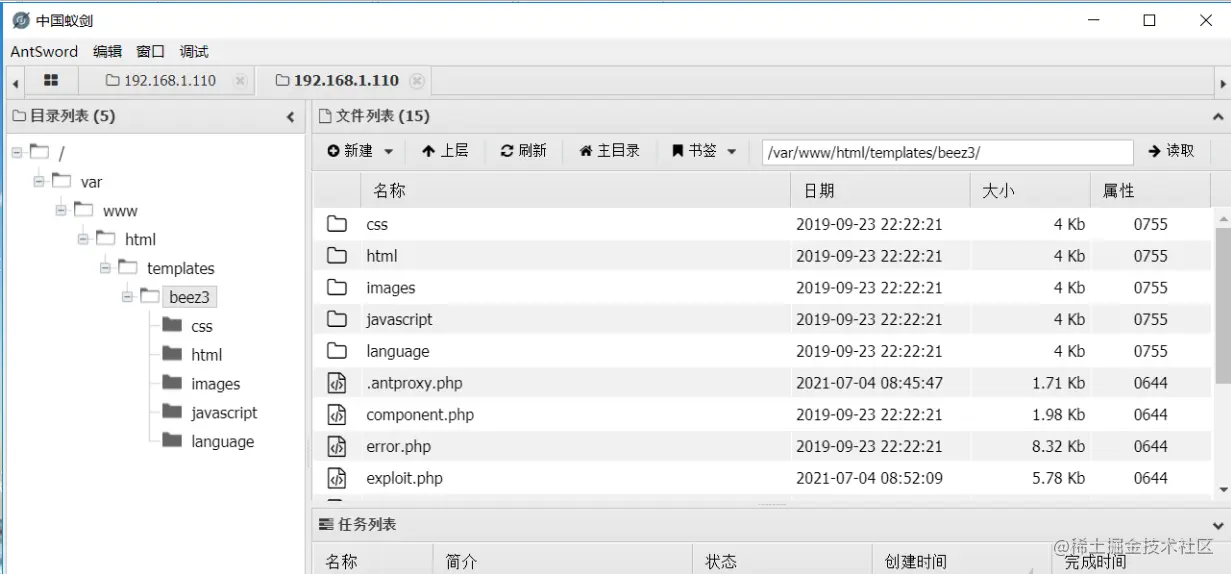
Task: Sort files by 日期 column header
Action: click(880, 190)
